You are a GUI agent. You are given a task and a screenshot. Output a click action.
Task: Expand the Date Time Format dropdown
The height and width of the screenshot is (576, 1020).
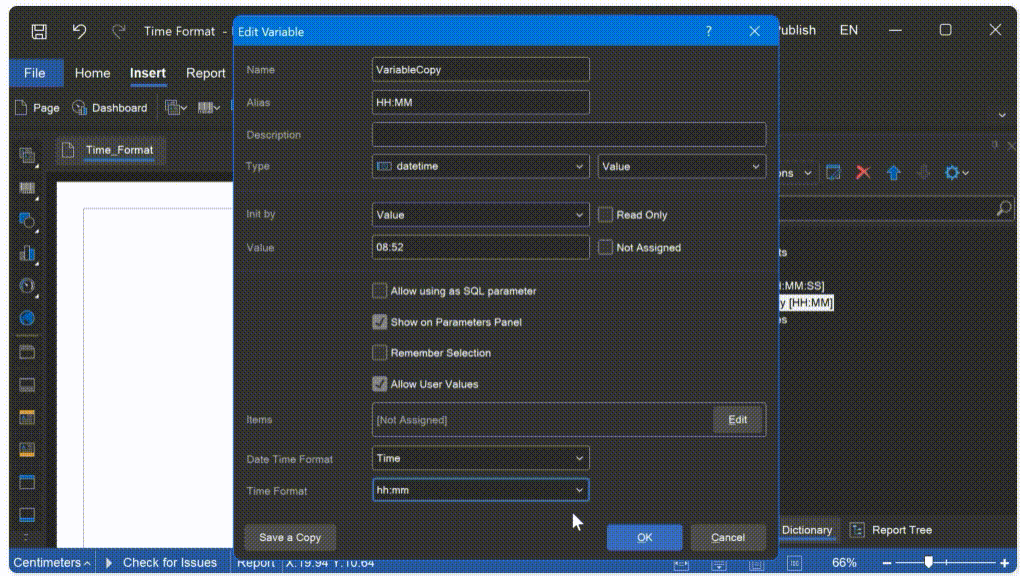tap(480, 458)
